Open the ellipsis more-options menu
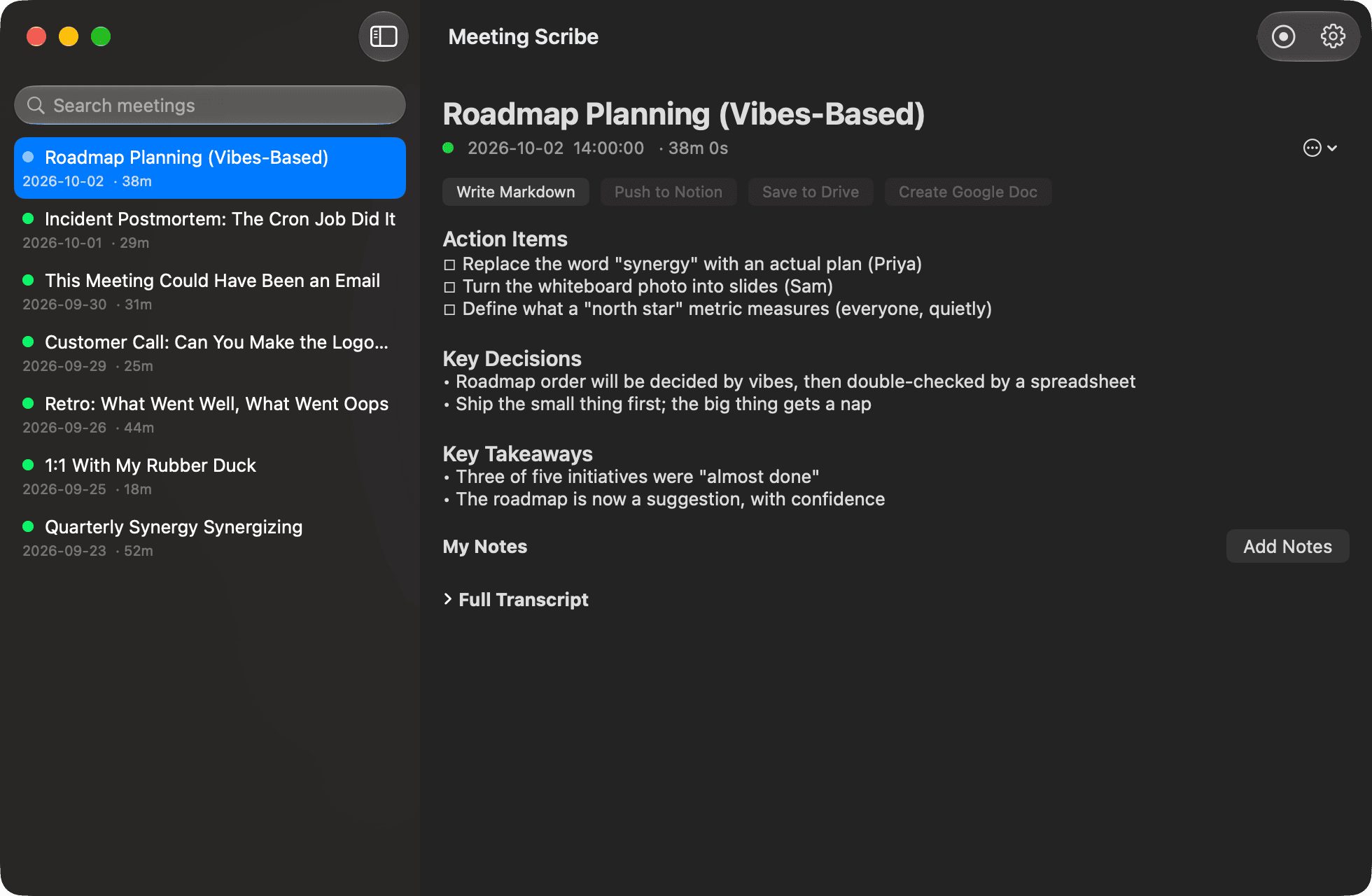Image resolution: width=1372 pixels, height=896 pixels. [x=1320, y=148]
